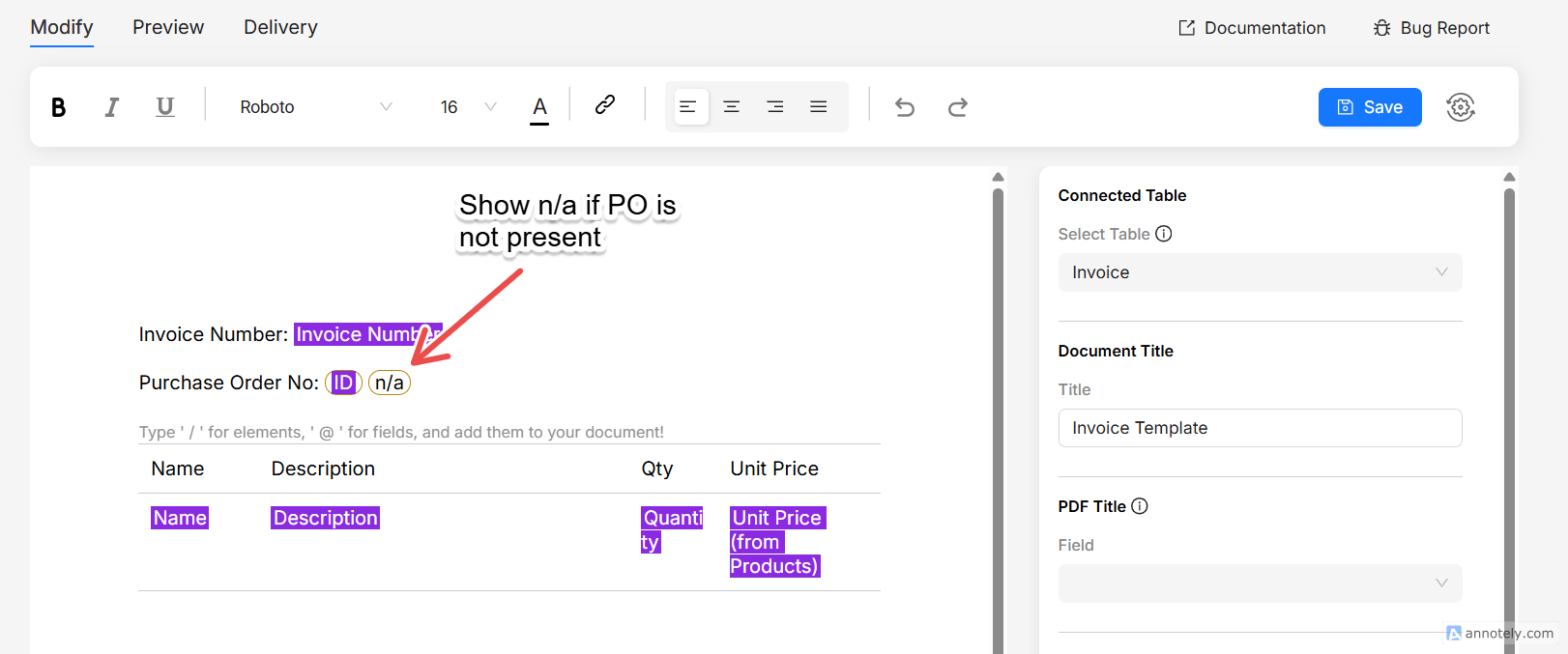Click the Save button
Screen dimensions: 1568x654
[x=1370, y=107]
